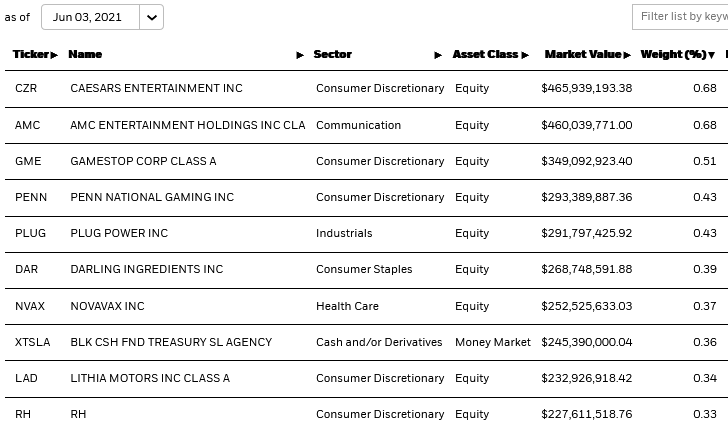
Task: Sort by the Ticker column arrow
Action: tap(54, 55)
